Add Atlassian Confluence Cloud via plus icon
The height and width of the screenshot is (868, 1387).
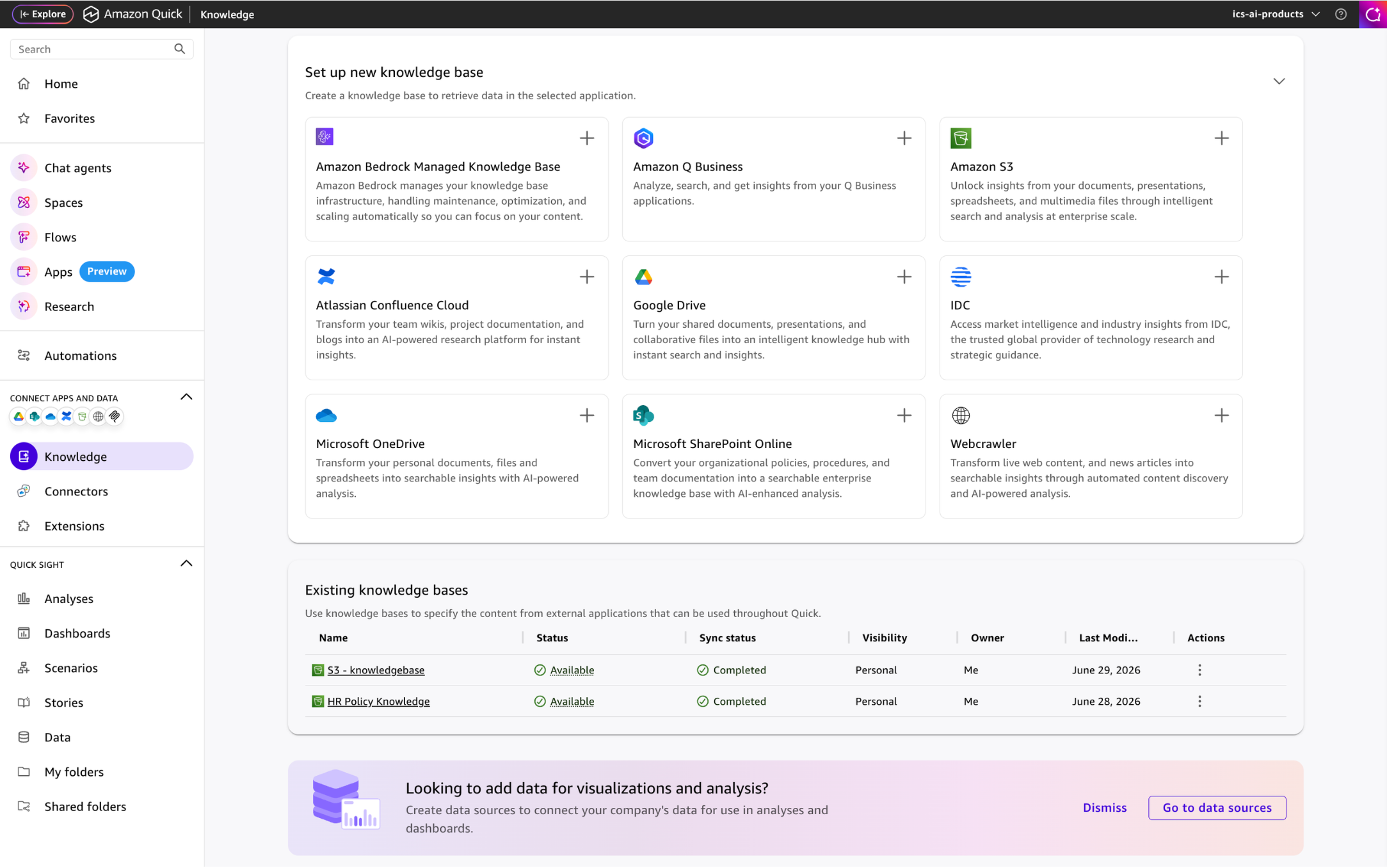(586, 277)
